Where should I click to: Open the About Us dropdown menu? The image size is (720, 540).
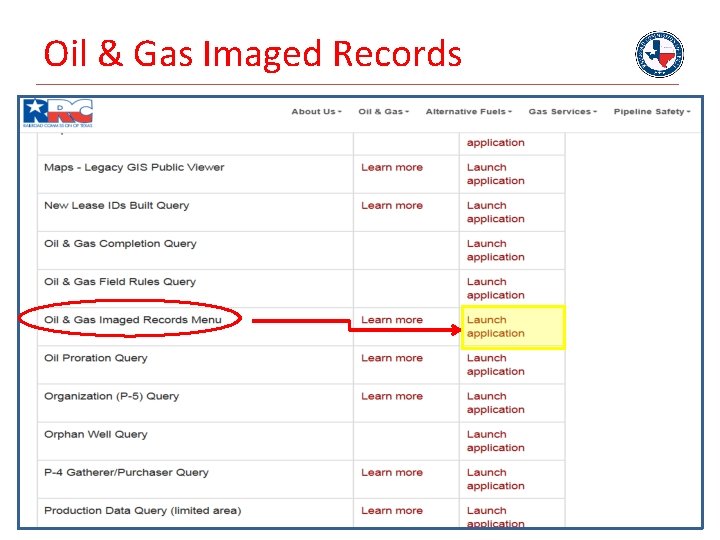[x=316, y=112]
